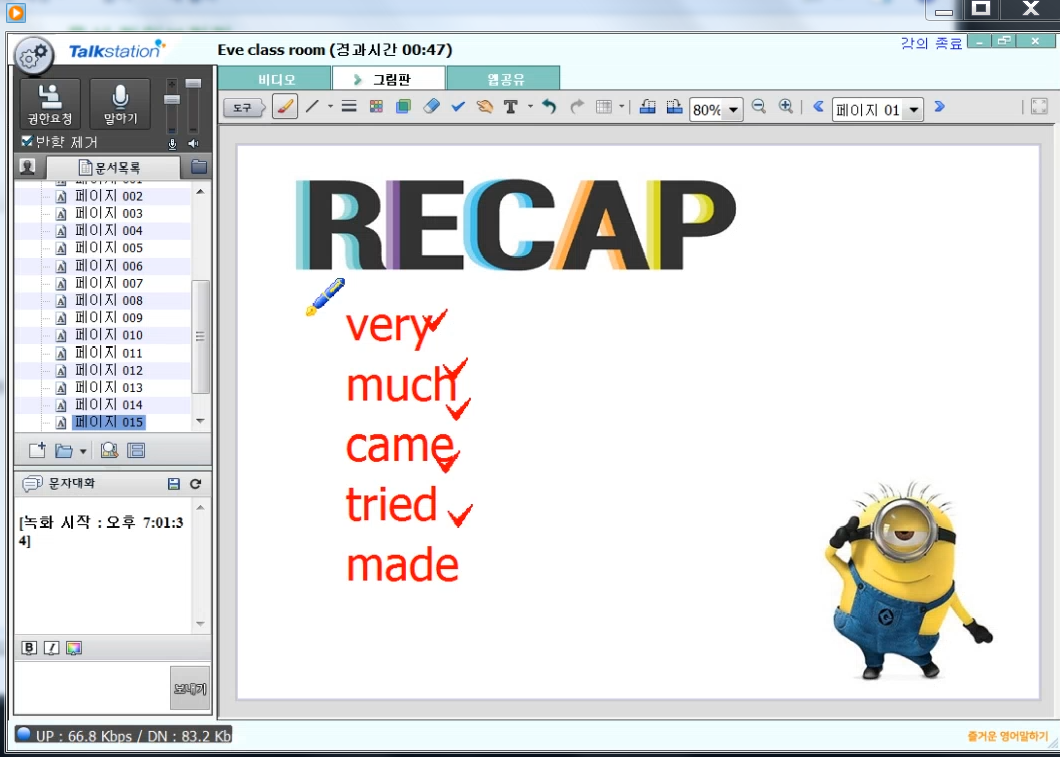Toggle bold formatting in chat
Viewport: 1060px width, 757px height.
pos(29,648)
